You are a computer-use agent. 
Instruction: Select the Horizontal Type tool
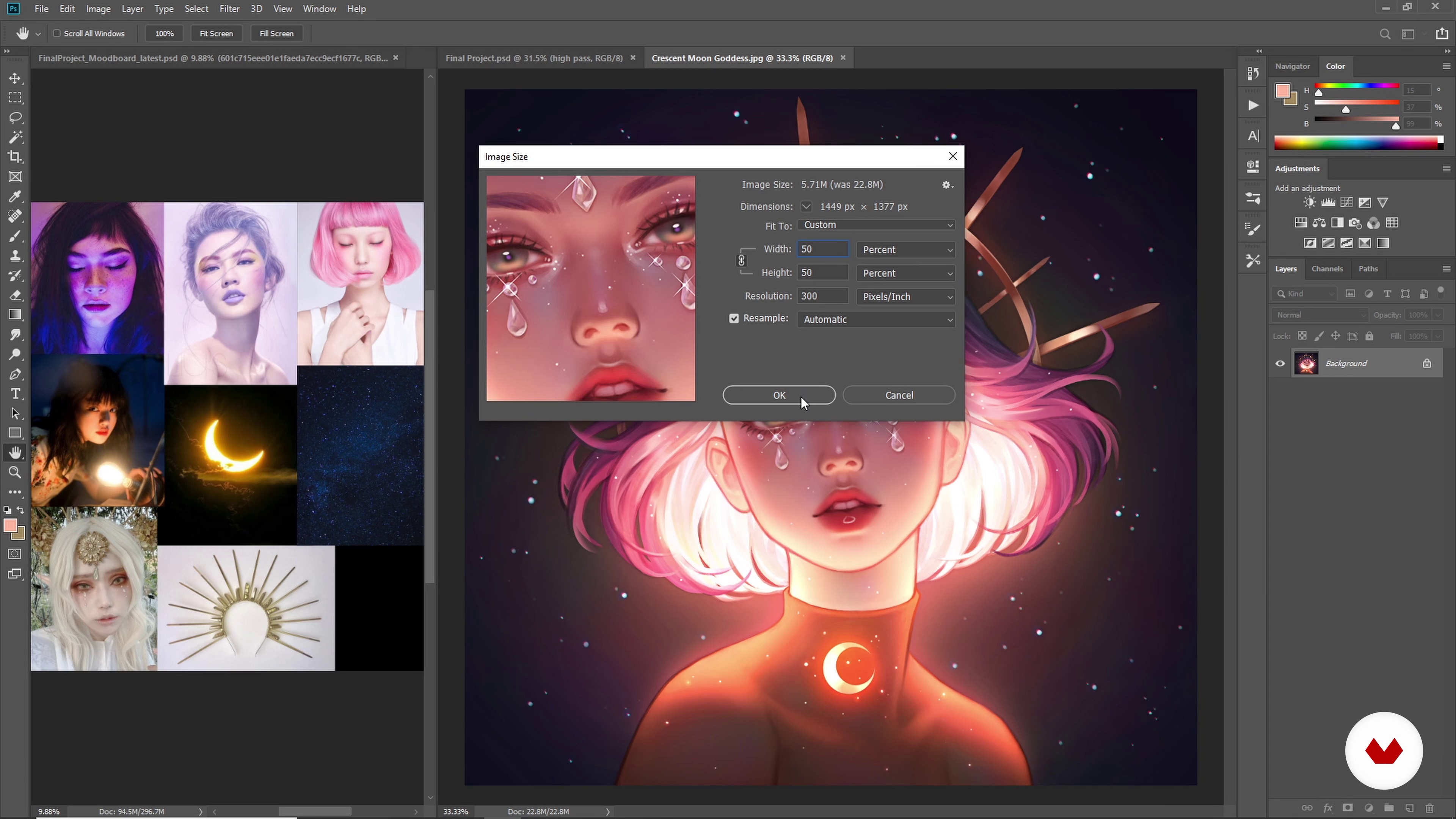(x=15, y=394)
